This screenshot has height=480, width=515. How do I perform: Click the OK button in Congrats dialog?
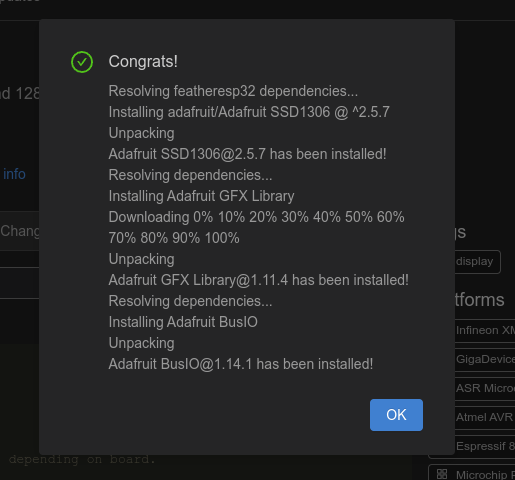coord(396,415)
